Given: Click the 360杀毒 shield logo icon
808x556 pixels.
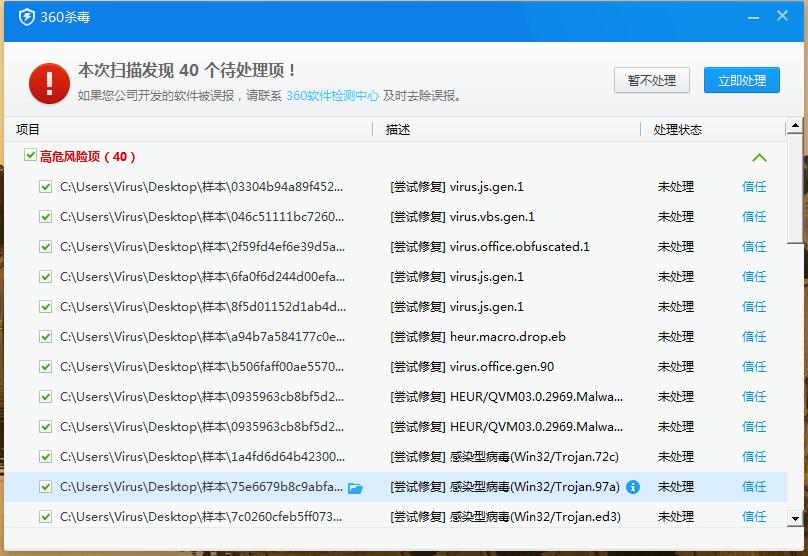Looking at the screenshot, I should coord(27,17).
